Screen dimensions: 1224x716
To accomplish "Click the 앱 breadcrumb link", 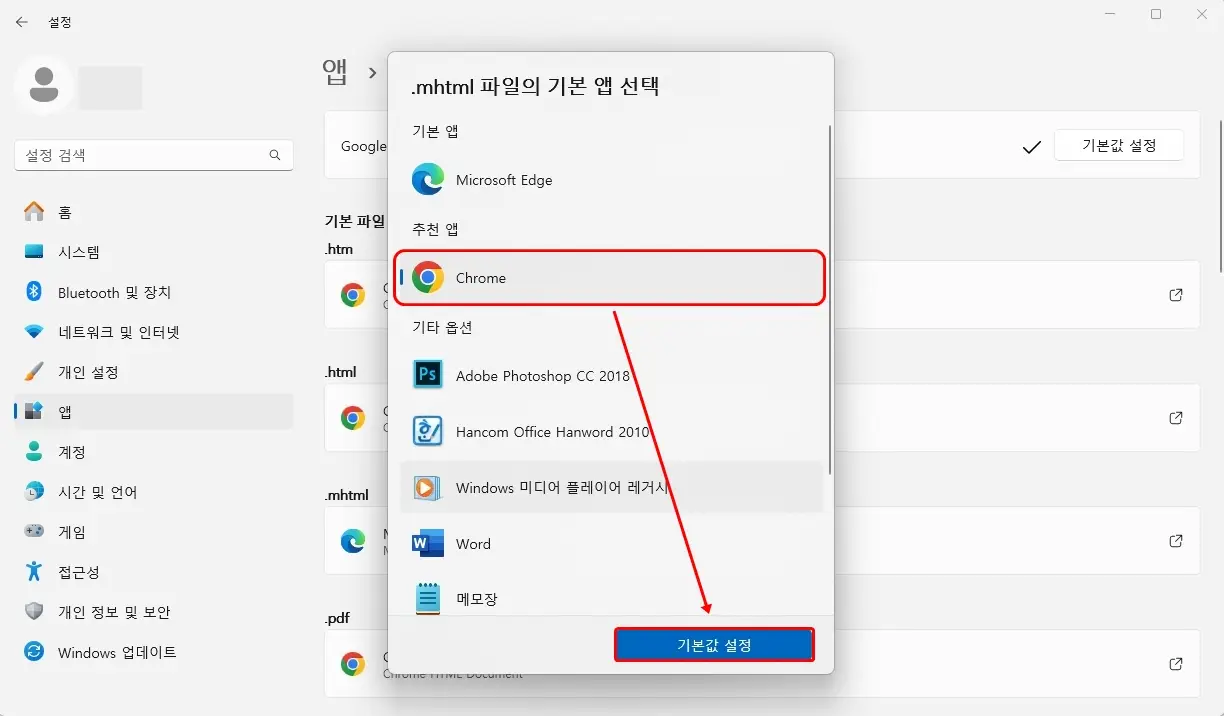I will [335, 72].
